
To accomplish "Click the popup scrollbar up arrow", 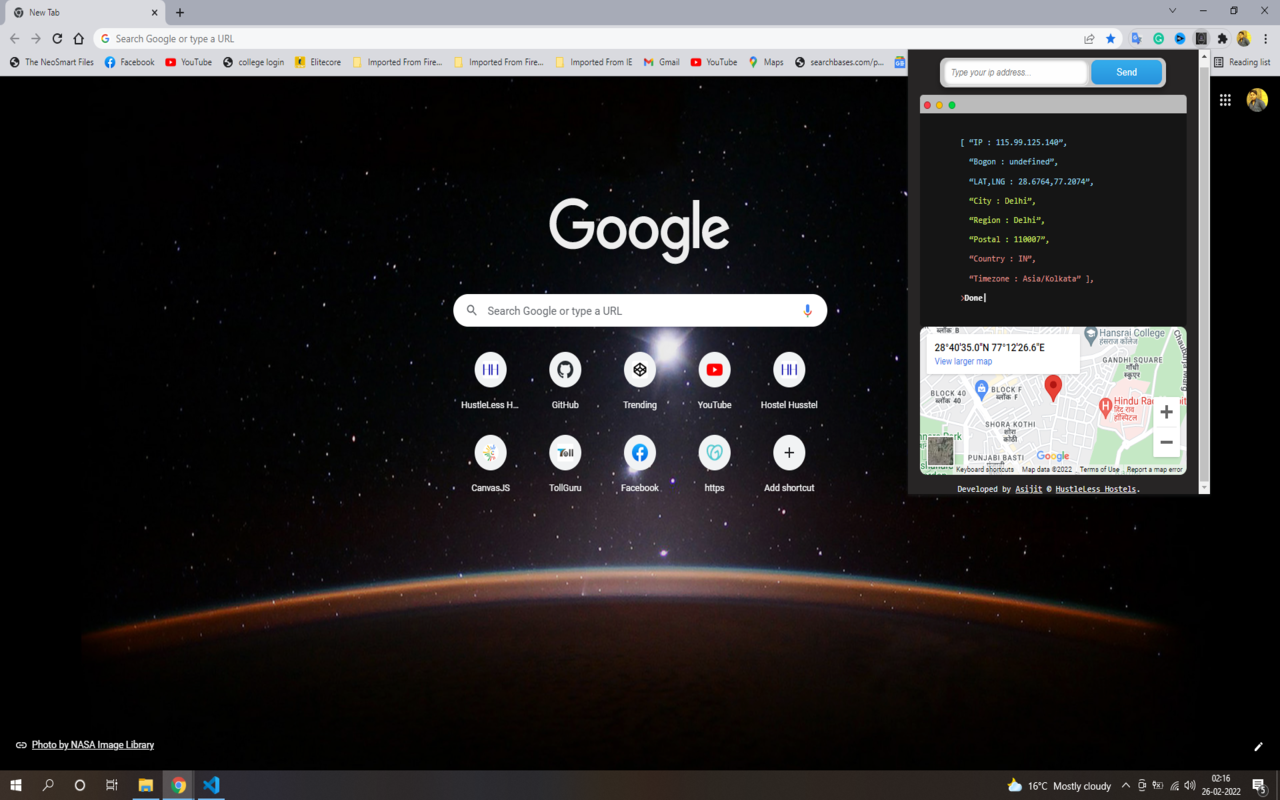I will [1204, 56].
